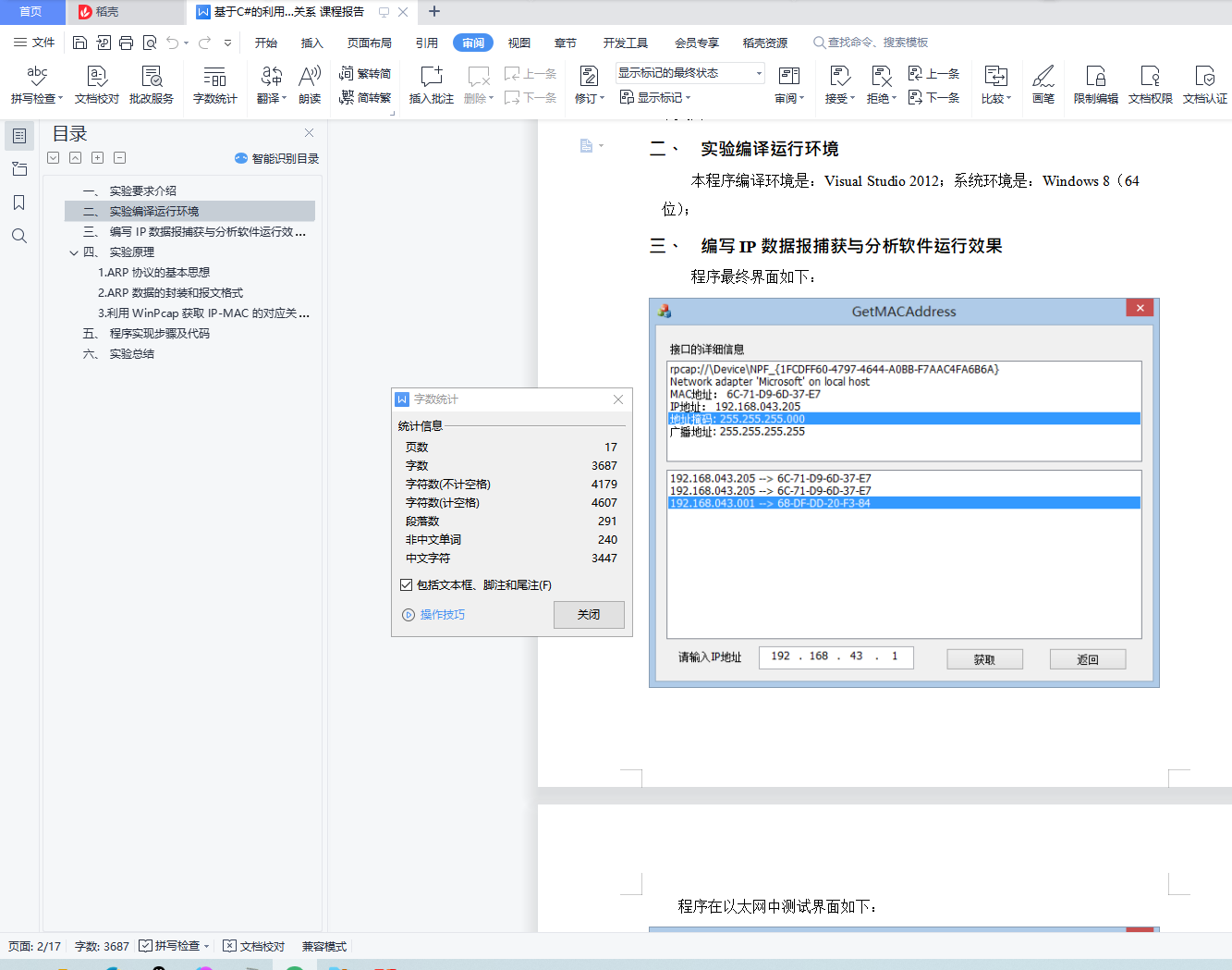Click the 字数统计 ribbon button
Image resolution: width=1232 pixels, height=970 pixels.
tap(215, 84)
